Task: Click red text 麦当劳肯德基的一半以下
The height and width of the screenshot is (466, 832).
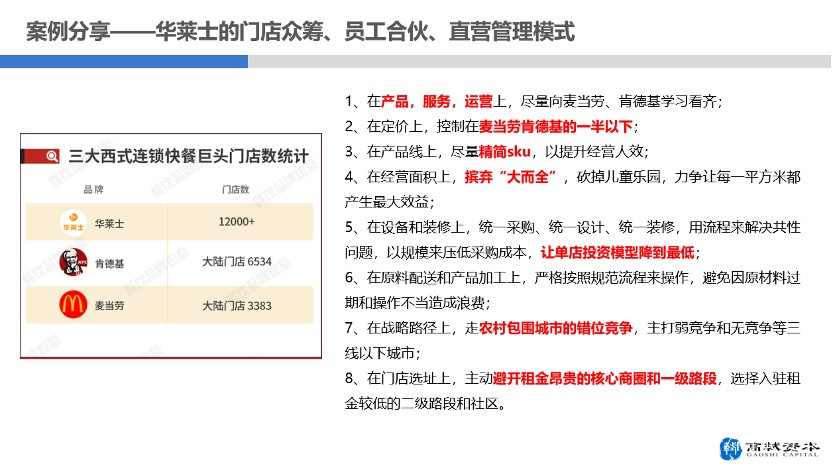Action: 556,126
